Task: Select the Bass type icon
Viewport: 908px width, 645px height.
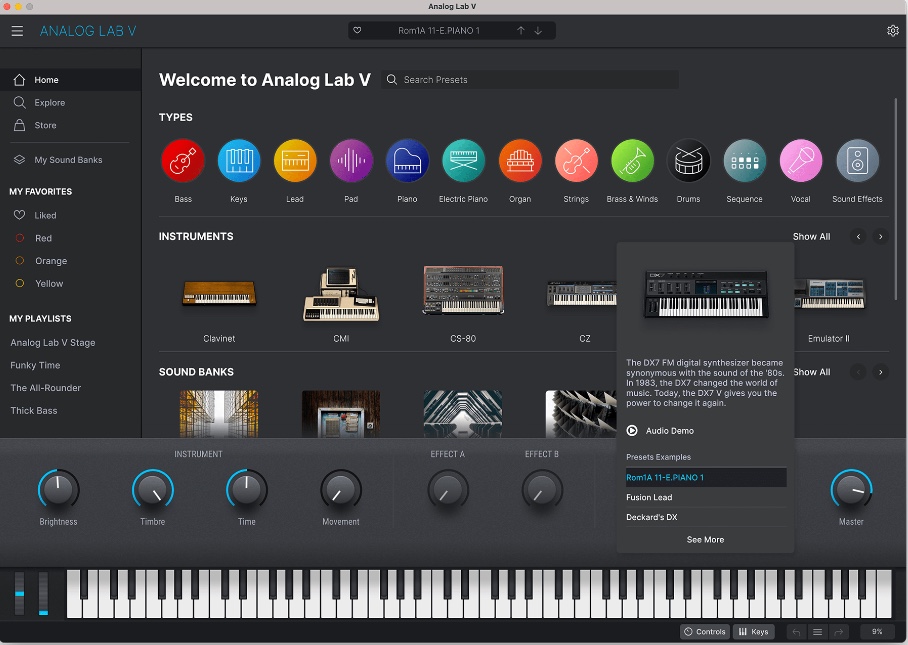Action: [x=183, y=160]
